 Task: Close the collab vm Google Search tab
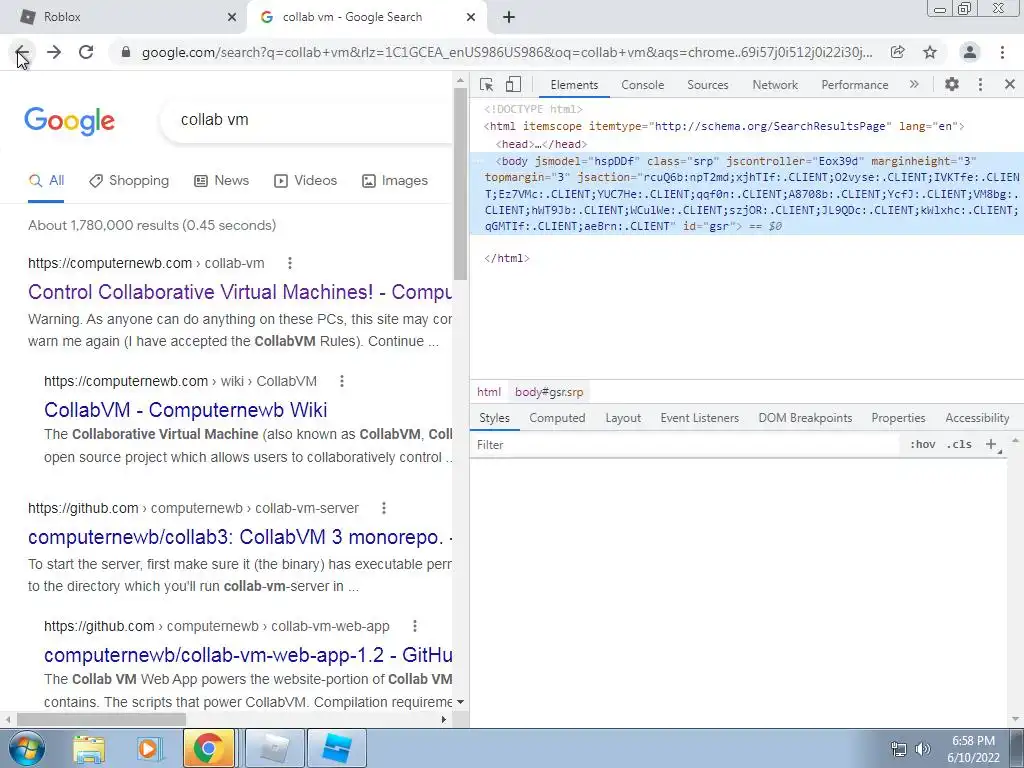tap(471, 17)
